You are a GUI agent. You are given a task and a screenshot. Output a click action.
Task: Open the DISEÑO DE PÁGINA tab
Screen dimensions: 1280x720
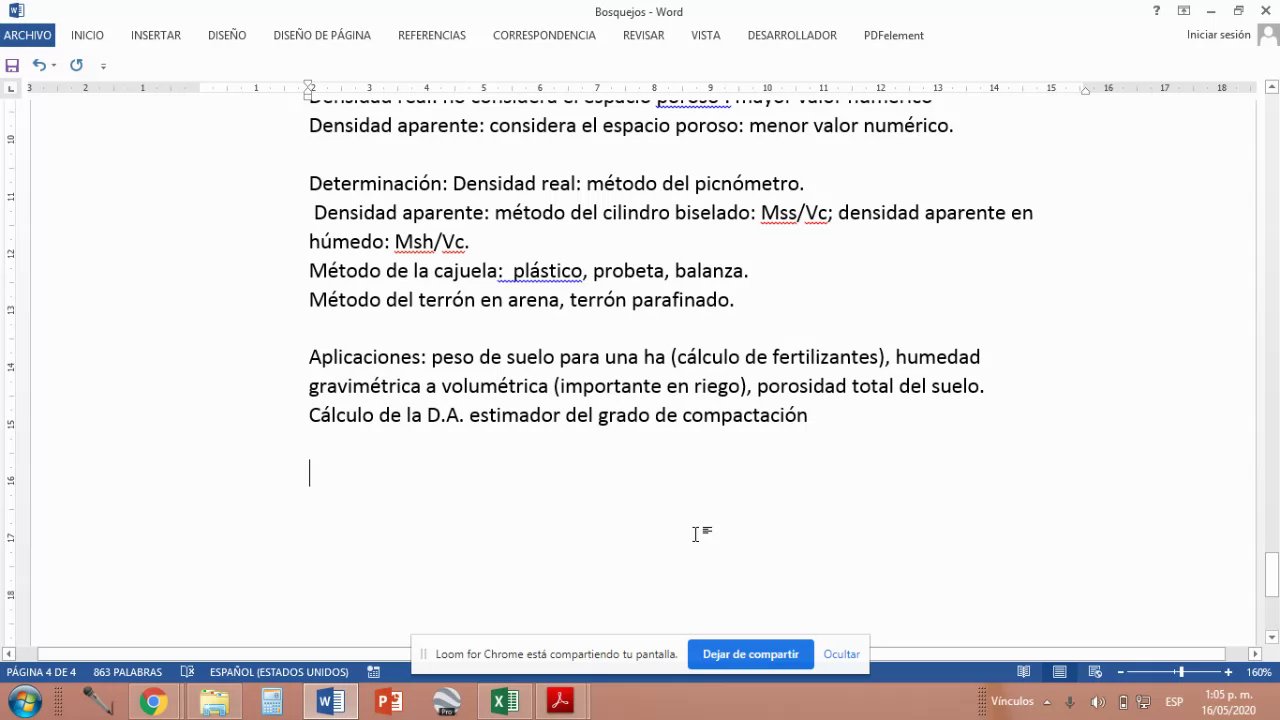322,35
